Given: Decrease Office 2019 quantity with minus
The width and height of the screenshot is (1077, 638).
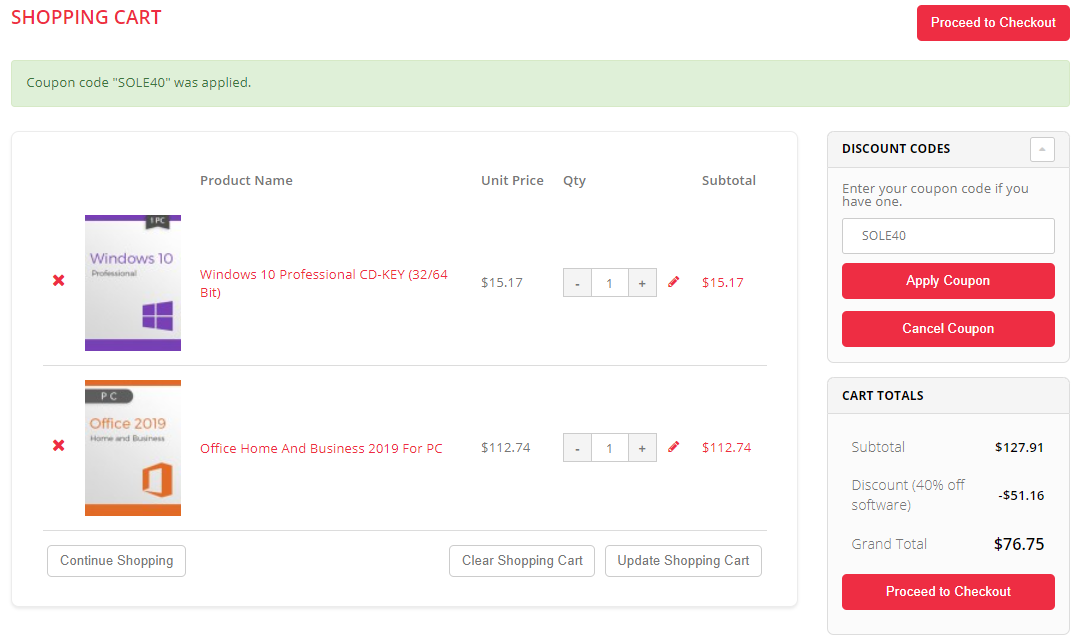Looking at the screenshot, I should click(x=577, y=448).
